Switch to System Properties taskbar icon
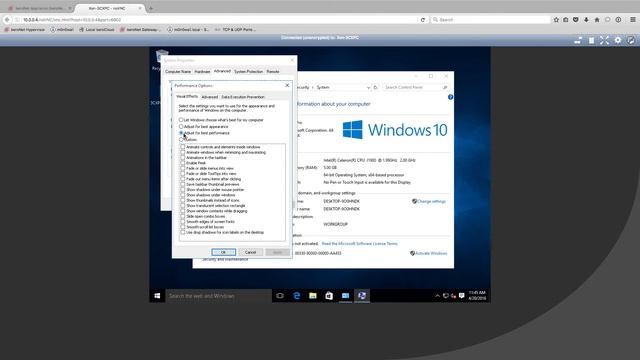Viewport: 640px width, 360px height. [362, 296]
